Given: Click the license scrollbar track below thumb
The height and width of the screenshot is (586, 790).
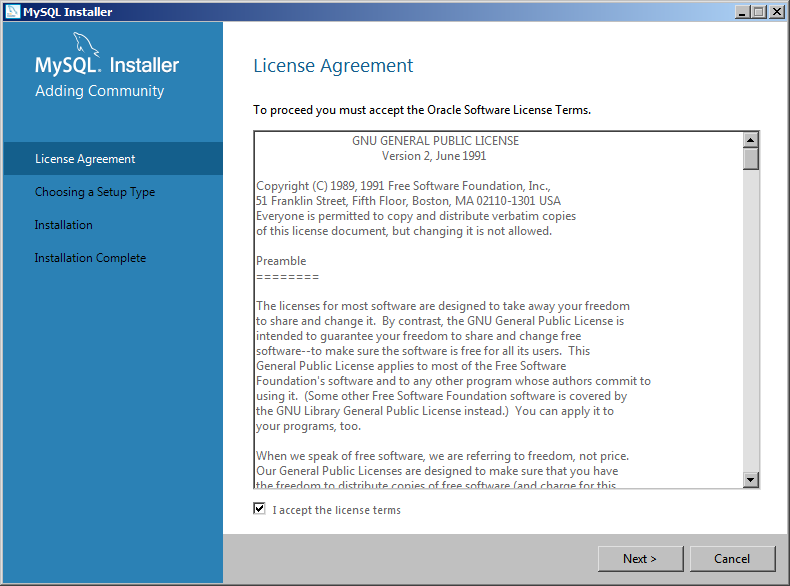Looking at the screenshot, I should point(751,321).
